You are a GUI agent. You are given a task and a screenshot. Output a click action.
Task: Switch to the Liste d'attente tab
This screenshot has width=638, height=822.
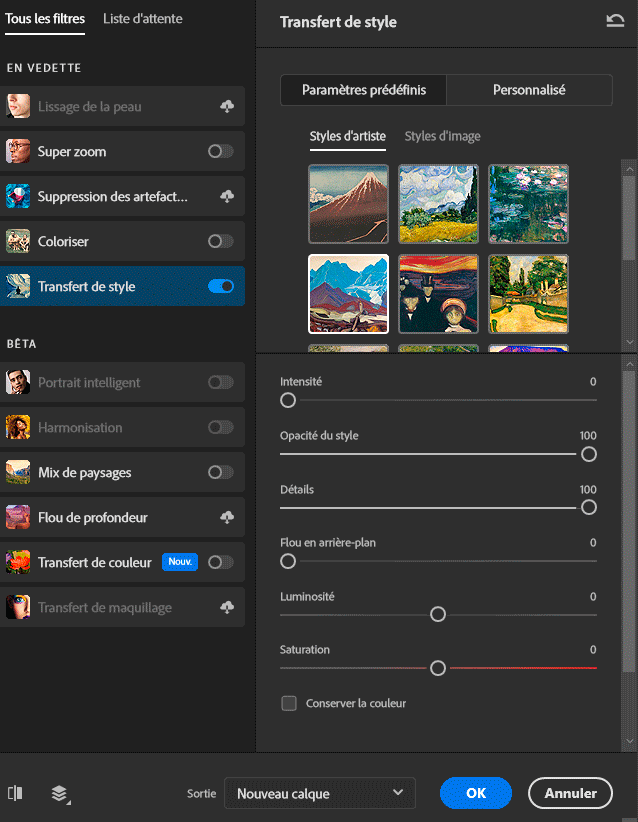click(143, 18)
